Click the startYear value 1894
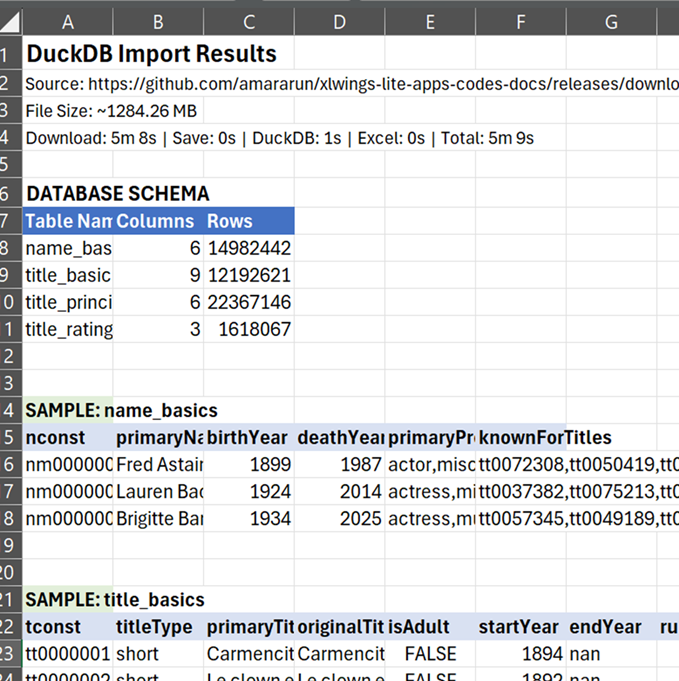This screenshot has width=679, height=681. pyautogui.click(x=520, y=654)
